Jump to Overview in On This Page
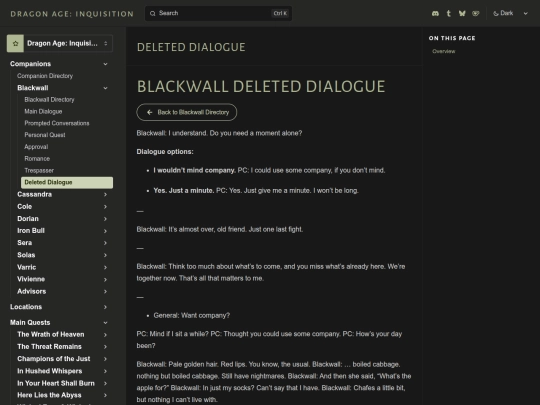The width and height of the screenshot is (540, 405). click(x=444, y=51)
